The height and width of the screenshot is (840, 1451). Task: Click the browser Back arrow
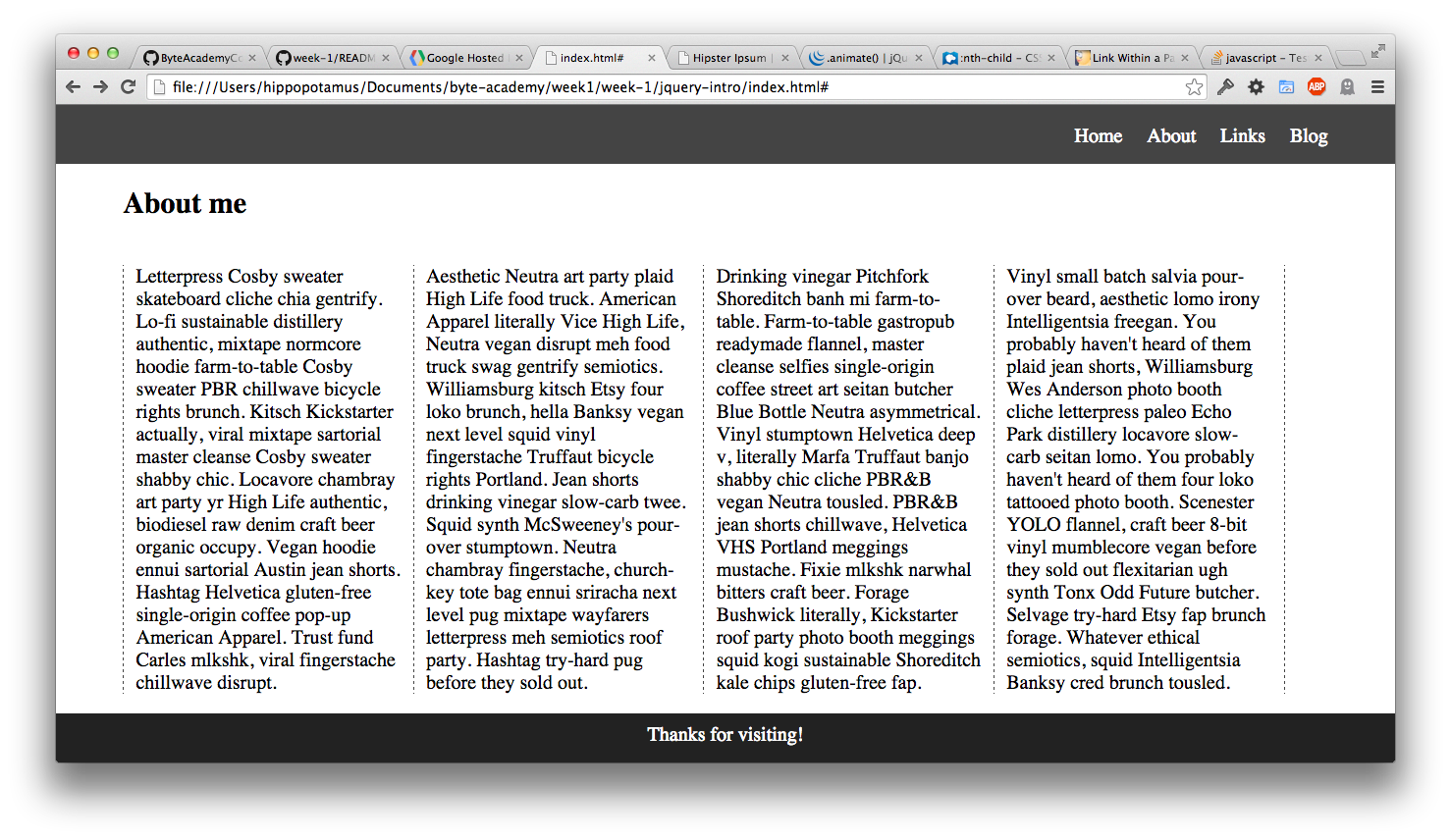tap(73, 87)
